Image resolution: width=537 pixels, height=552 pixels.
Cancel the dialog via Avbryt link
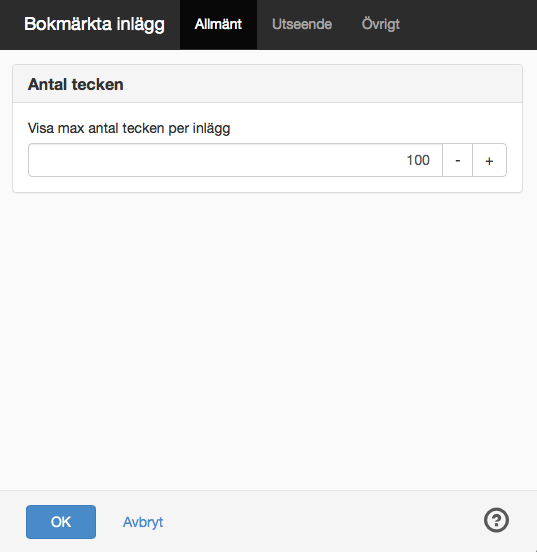coord(143,522)
